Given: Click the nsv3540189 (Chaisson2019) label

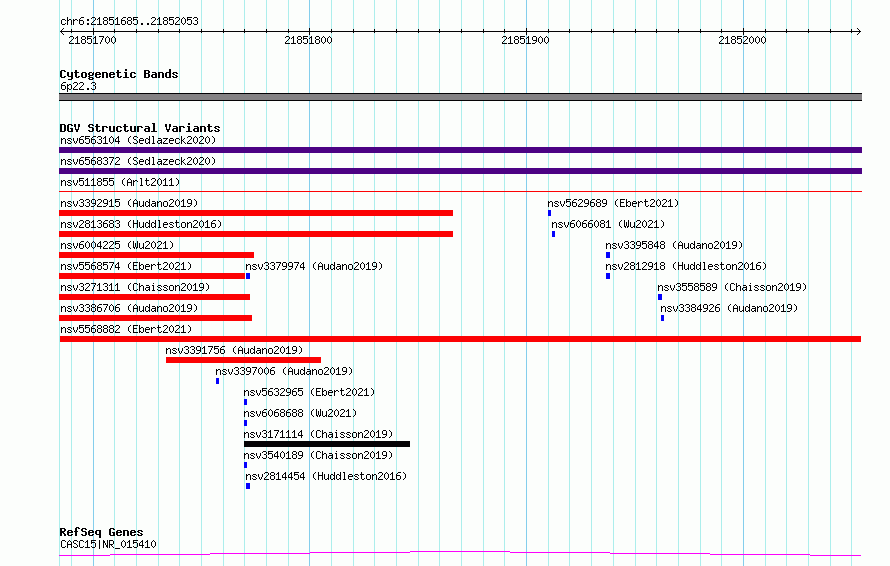Looking at the screenshot, I should click(318, 455).
